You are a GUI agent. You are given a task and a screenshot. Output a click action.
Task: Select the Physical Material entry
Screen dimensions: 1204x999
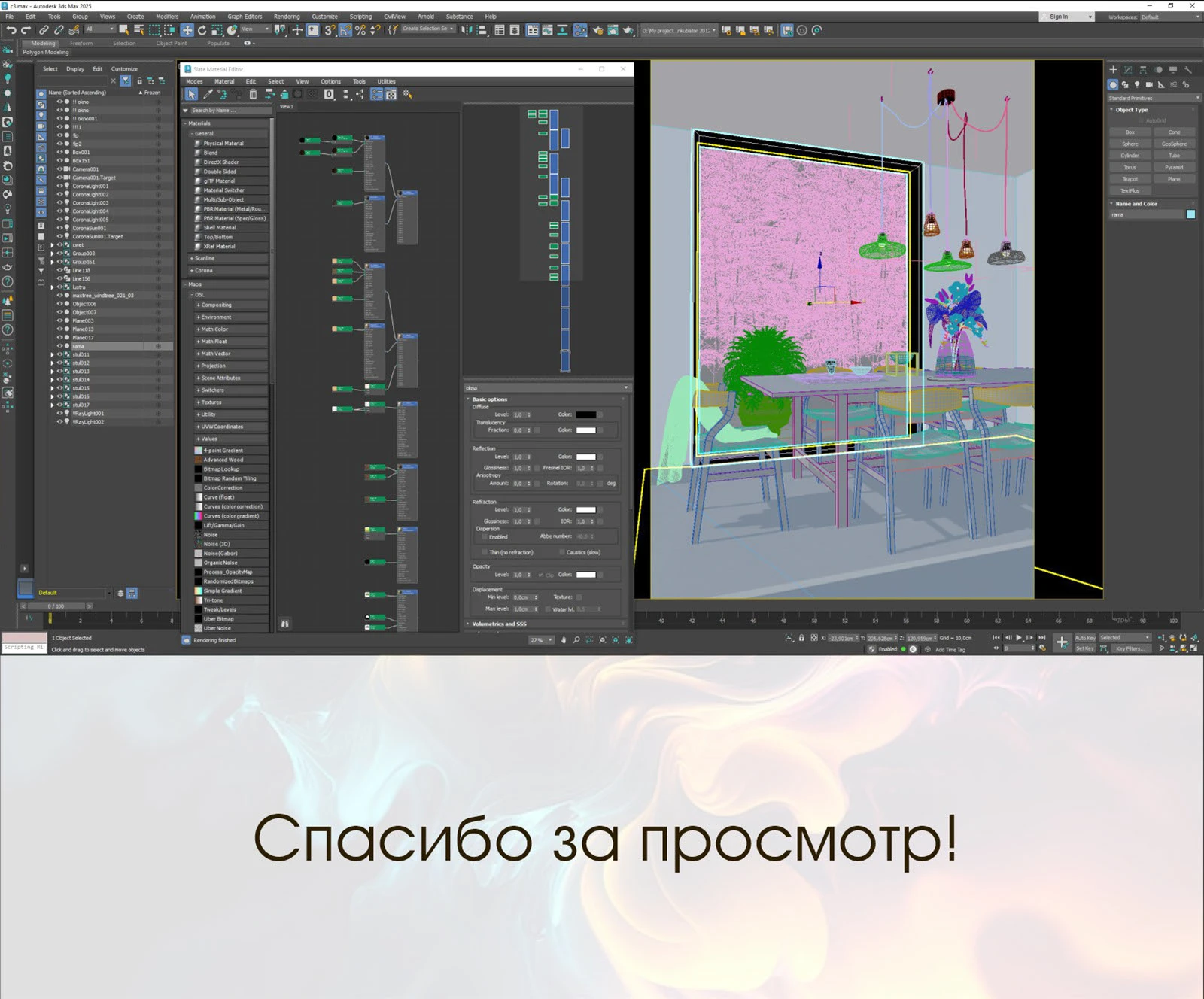point(231,143)
